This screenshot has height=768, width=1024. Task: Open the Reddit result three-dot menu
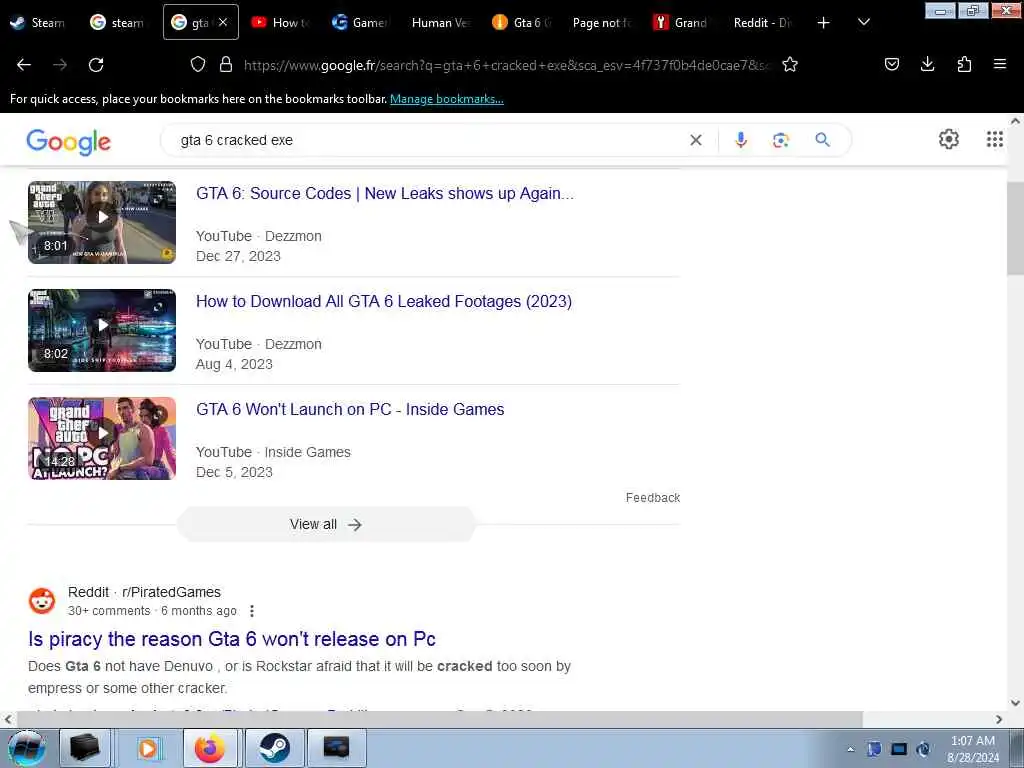(252, 611)
